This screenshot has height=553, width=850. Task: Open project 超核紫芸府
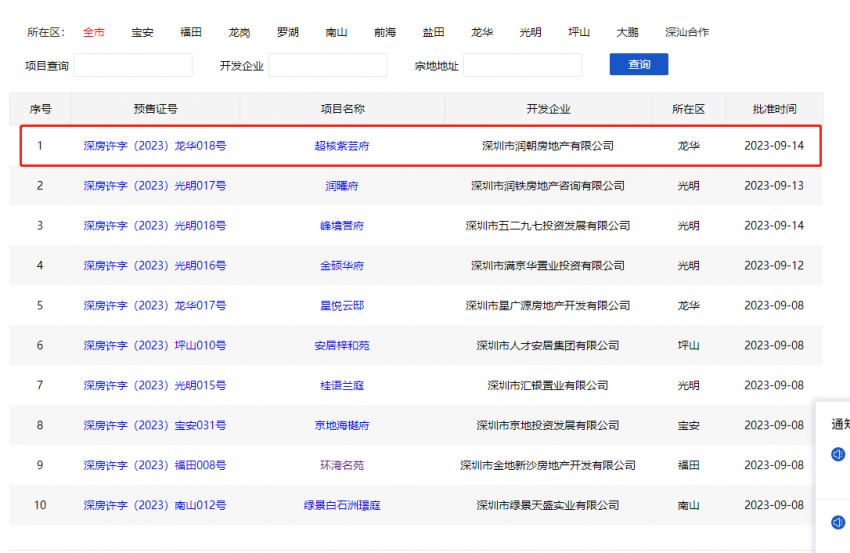click(x=342, y=146)
